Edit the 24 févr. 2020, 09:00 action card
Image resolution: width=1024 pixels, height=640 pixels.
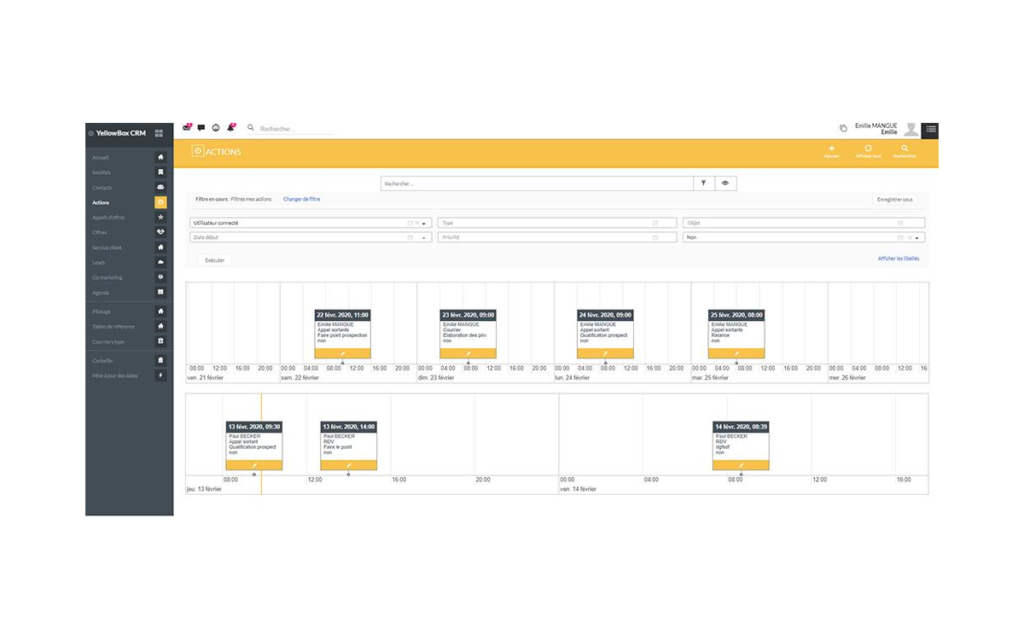(x=605, y=353)
